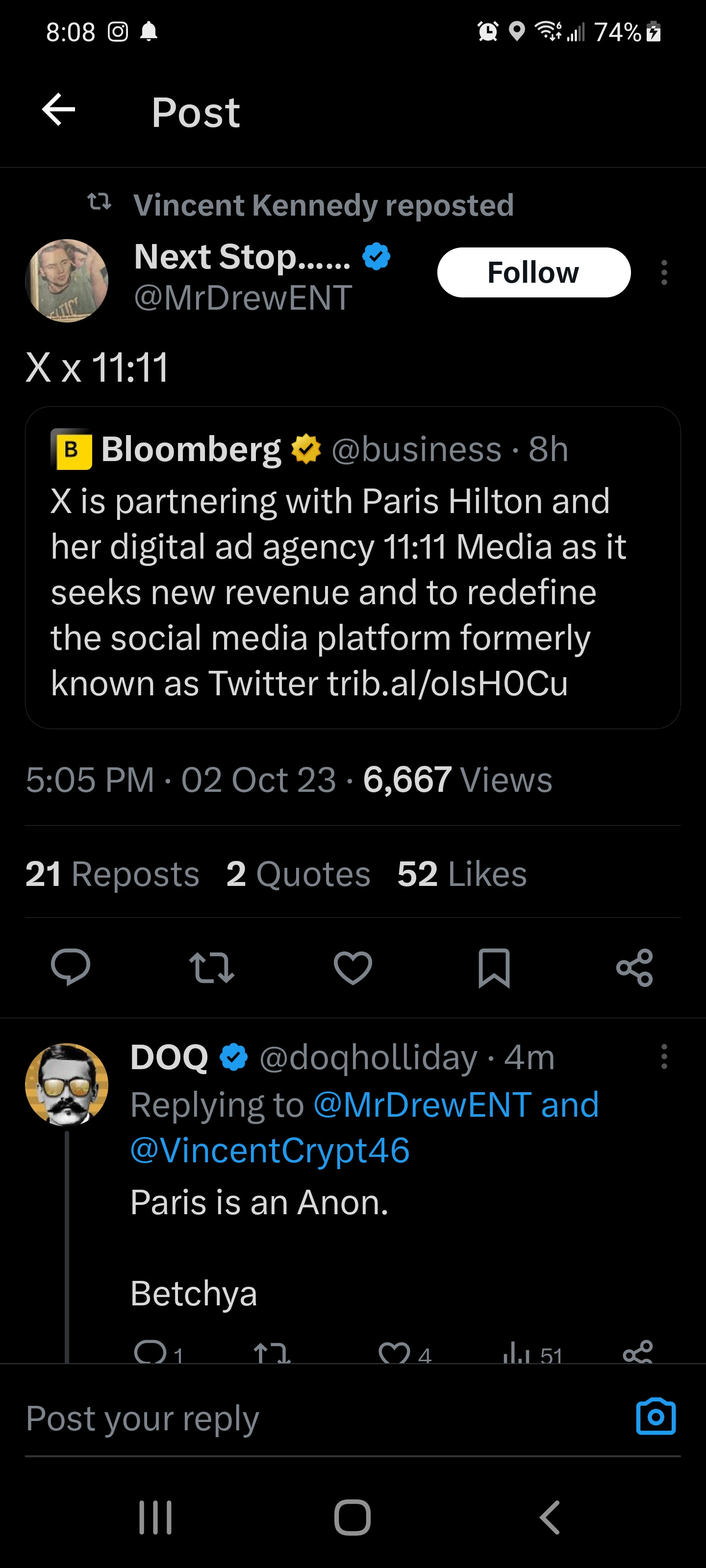Image resolution: width=706 pixels, height=1568 pixels.
Task: View the 21 Reposts list
Action: (x=113, y=874)
